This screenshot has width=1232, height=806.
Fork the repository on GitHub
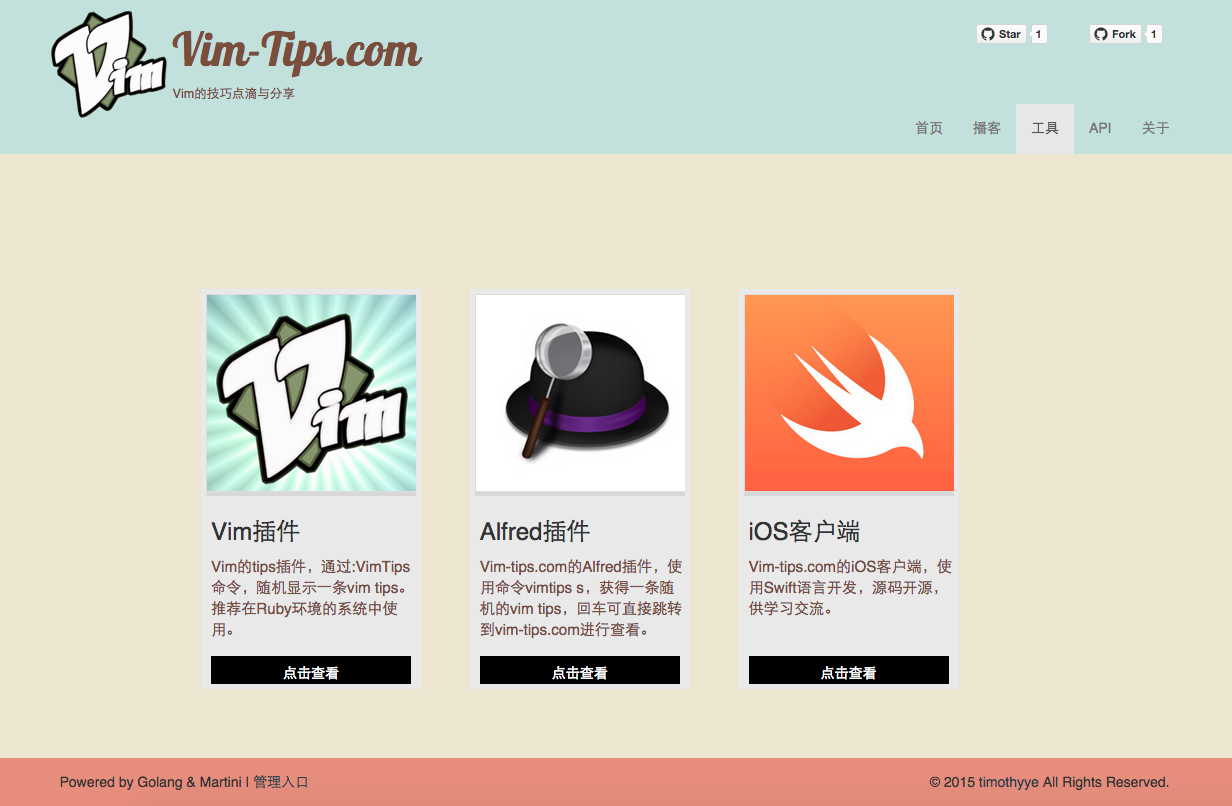[1115, 34]
